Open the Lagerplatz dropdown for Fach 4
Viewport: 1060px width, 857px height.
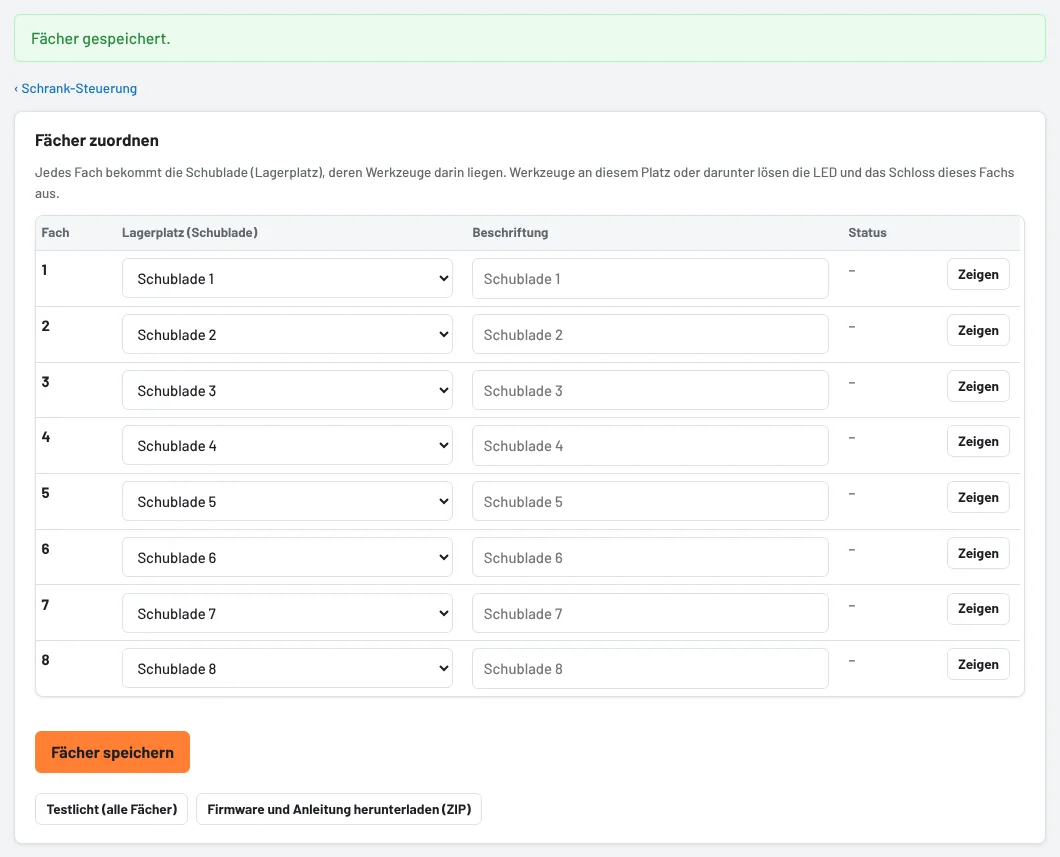(x=287, y=445)
